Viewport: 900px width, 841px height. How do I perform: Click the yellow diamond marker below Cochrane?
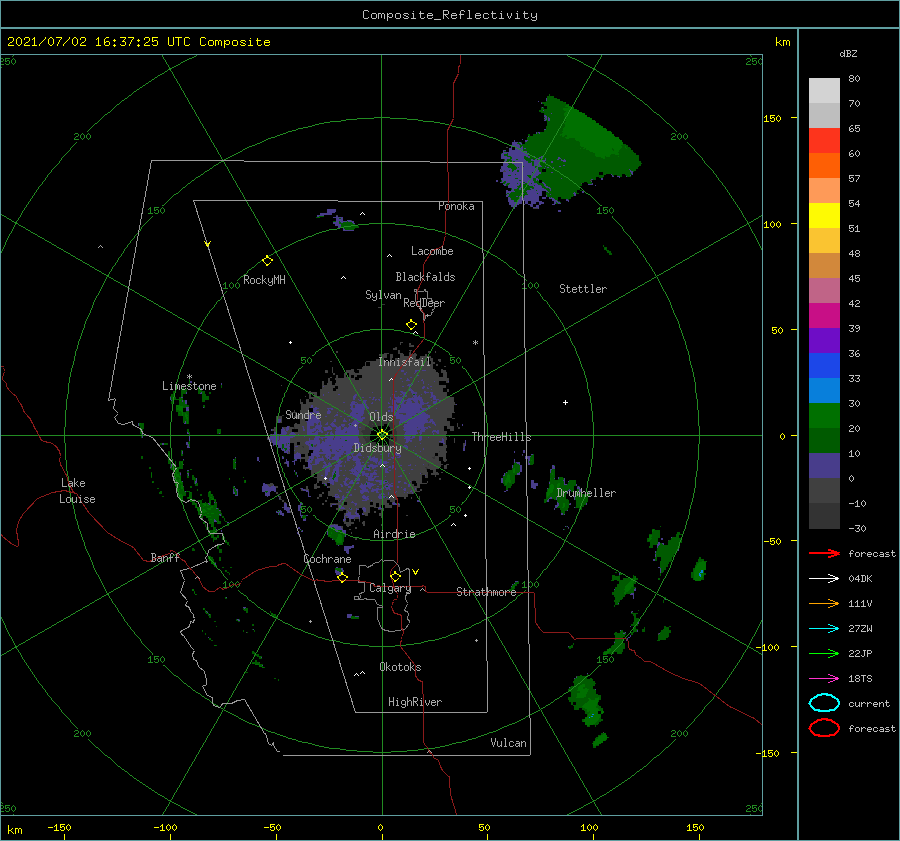(342, 577)
